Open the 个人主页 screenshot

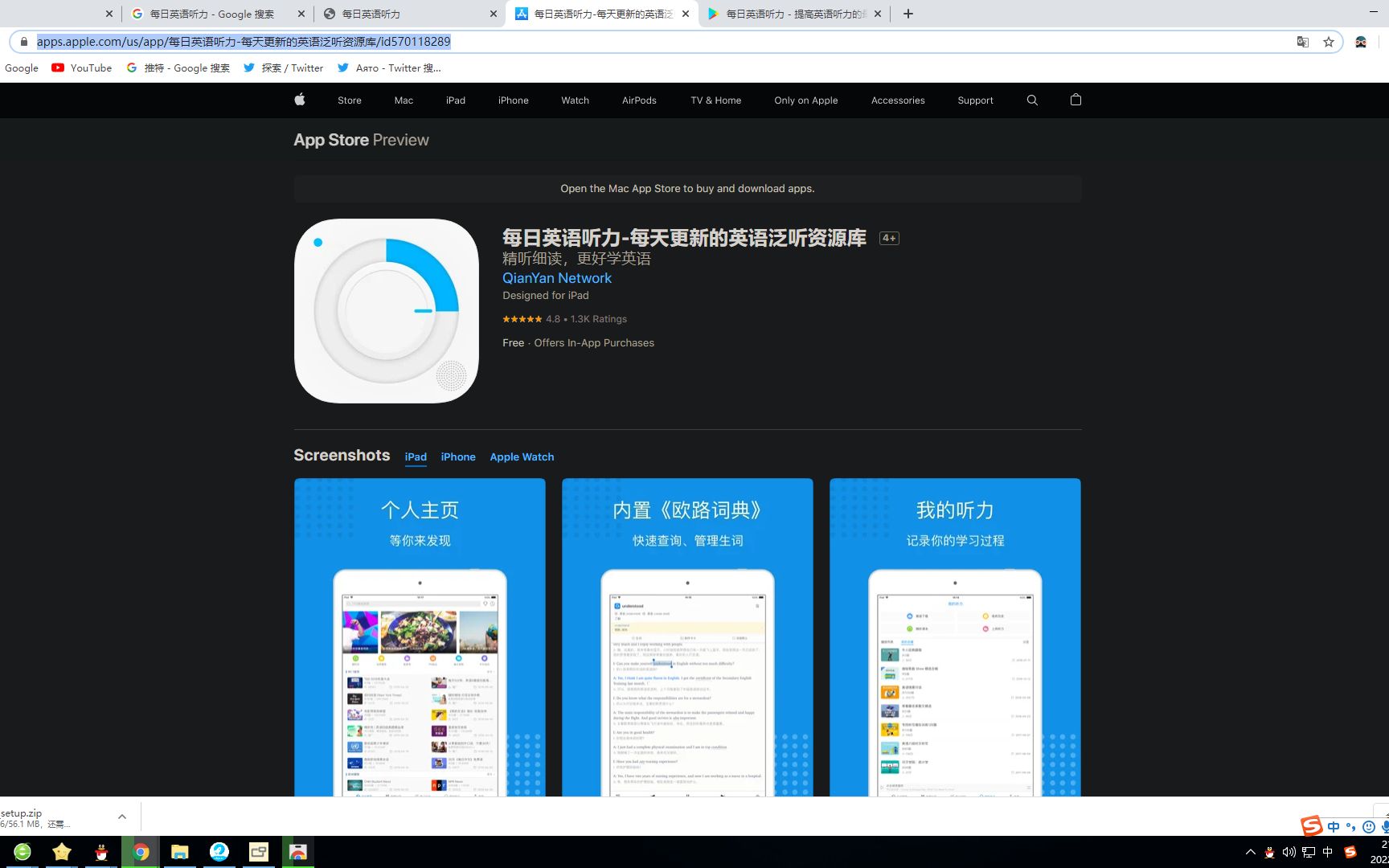[x=420, y=637]
